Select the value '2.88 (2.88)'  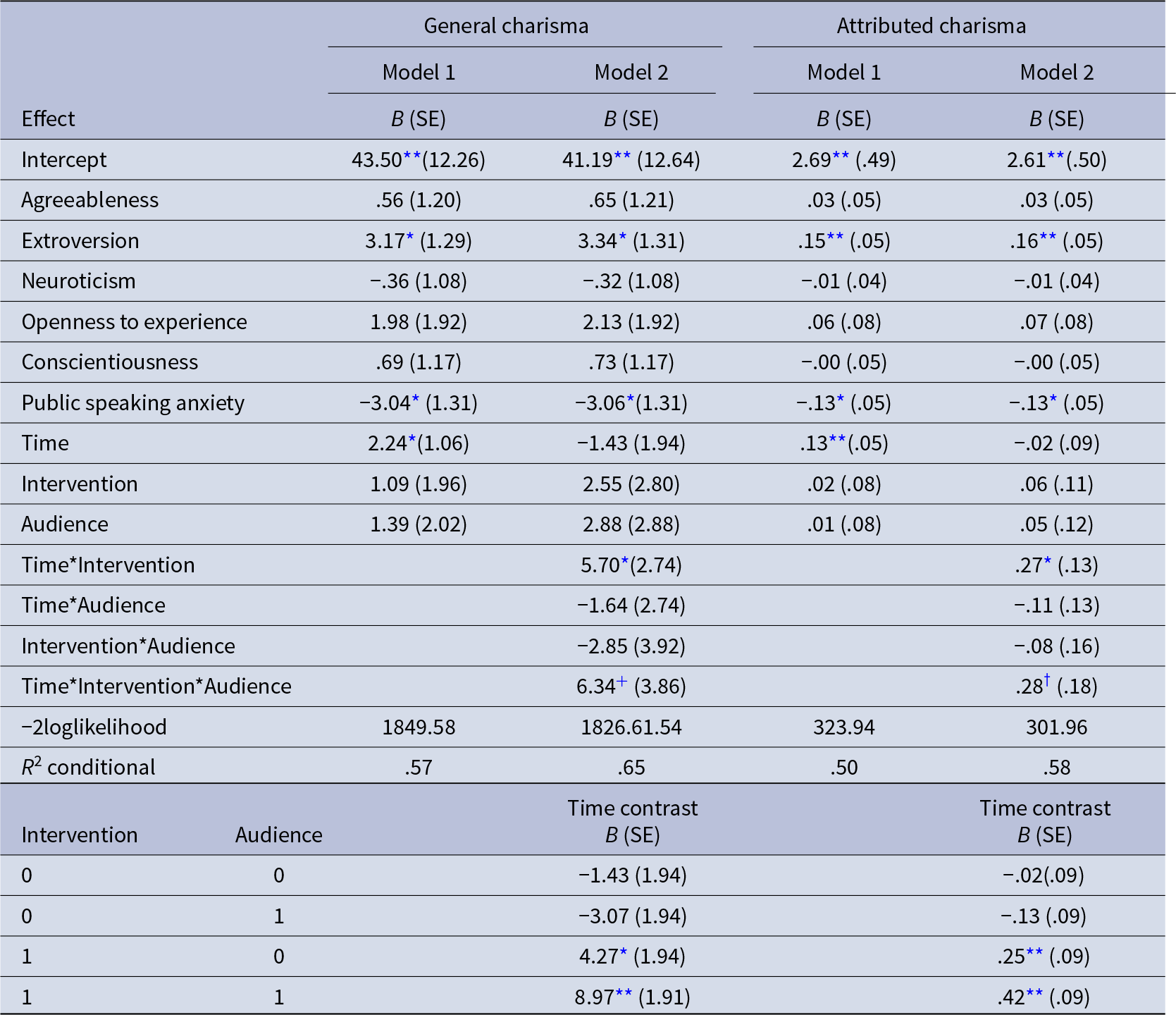coord(631,524)
